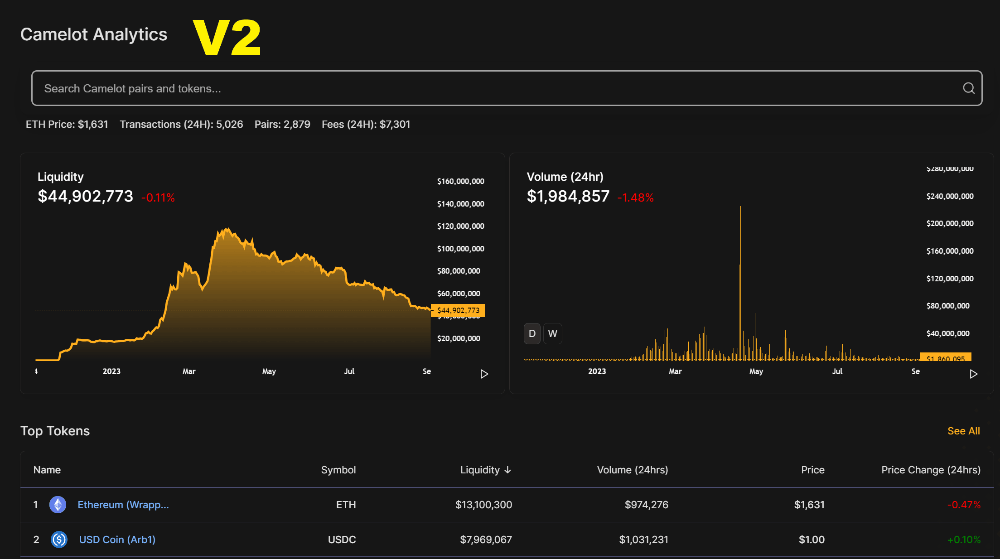The image size is (1000, 559).
Task: Sort tokens by Price Change (24hrs) column
Action: click(930, 470)
